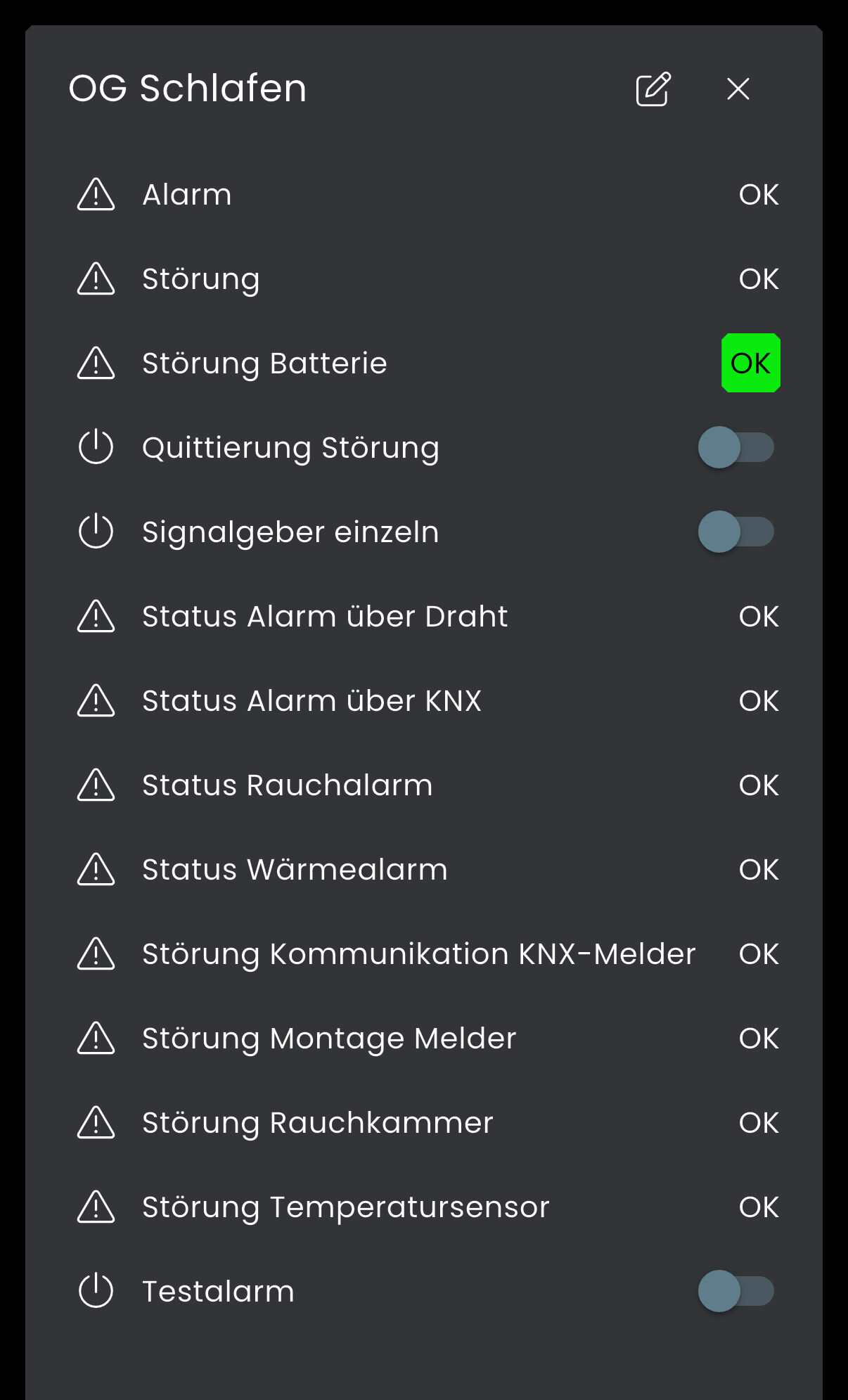Click the power icon beside Quittierung Störung

point(96,448)
